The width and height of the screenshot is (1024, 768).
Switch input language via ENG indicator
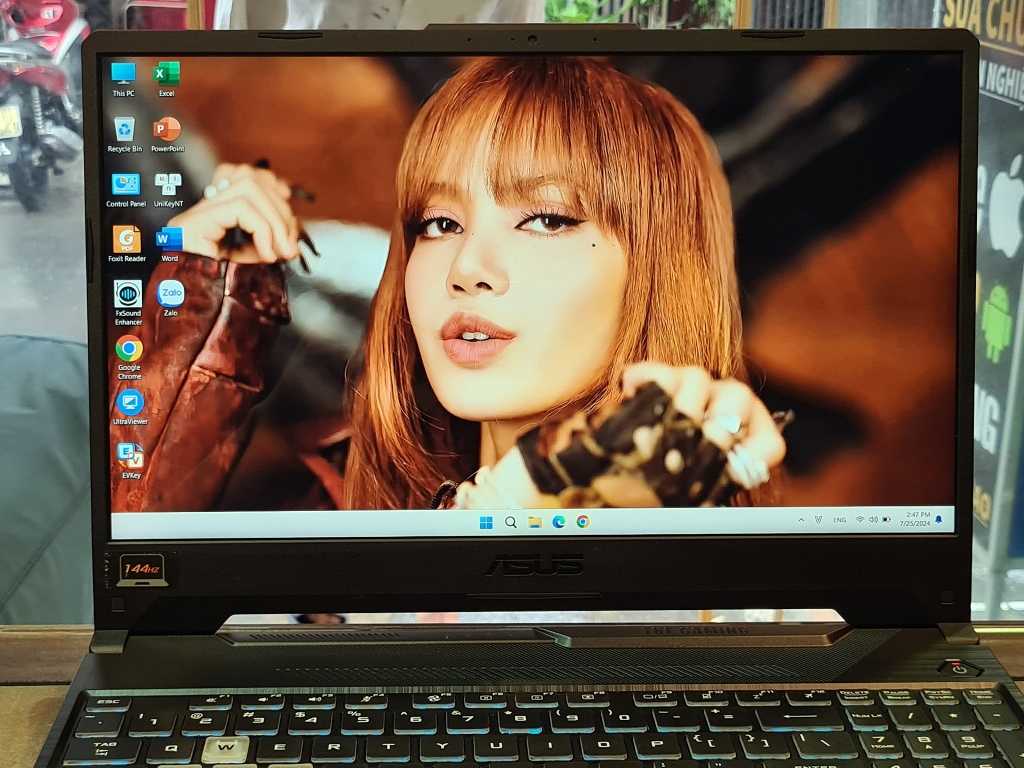tap(840, 520)
